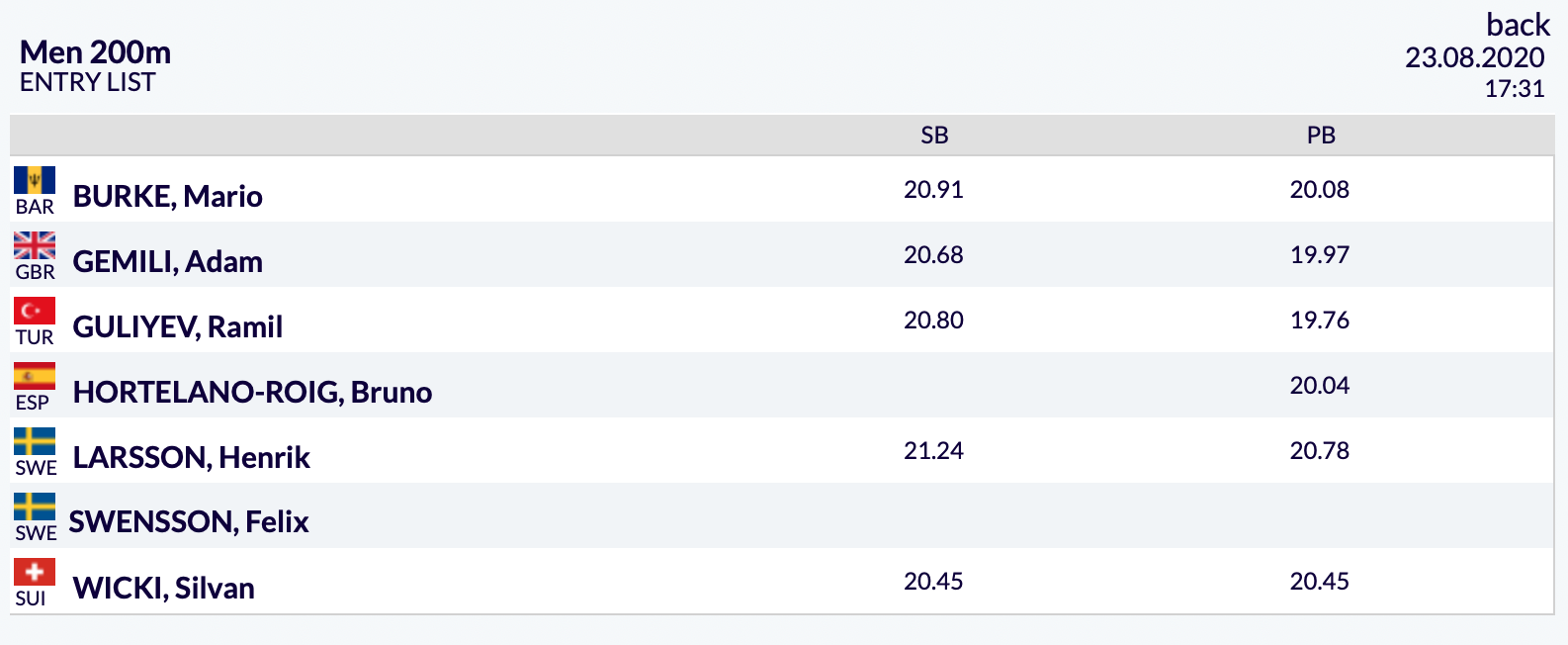Click the Turkey flag icon
The width and height of the screenshot is (1568, 645).
[x=35, y=311]
